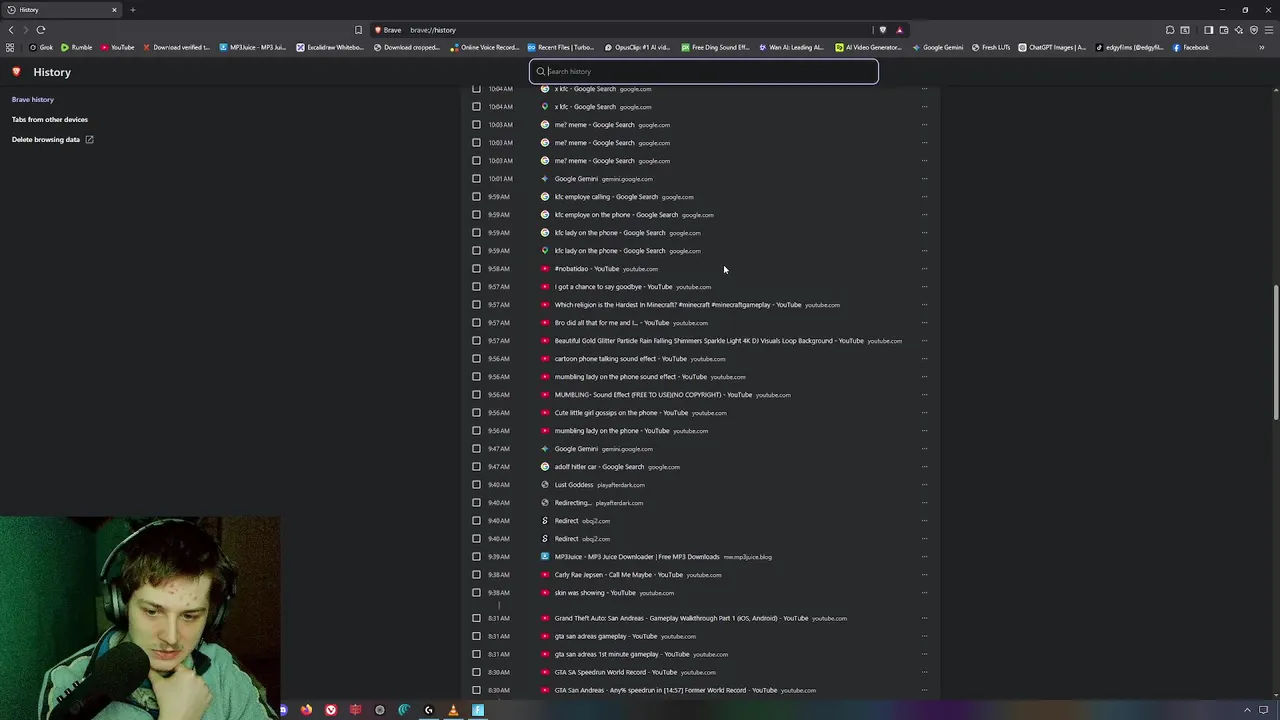
Task: Open 'Grand Theft Auto: San Andreas - Gameplay Walkthrough' link
Action: point(681,618)
